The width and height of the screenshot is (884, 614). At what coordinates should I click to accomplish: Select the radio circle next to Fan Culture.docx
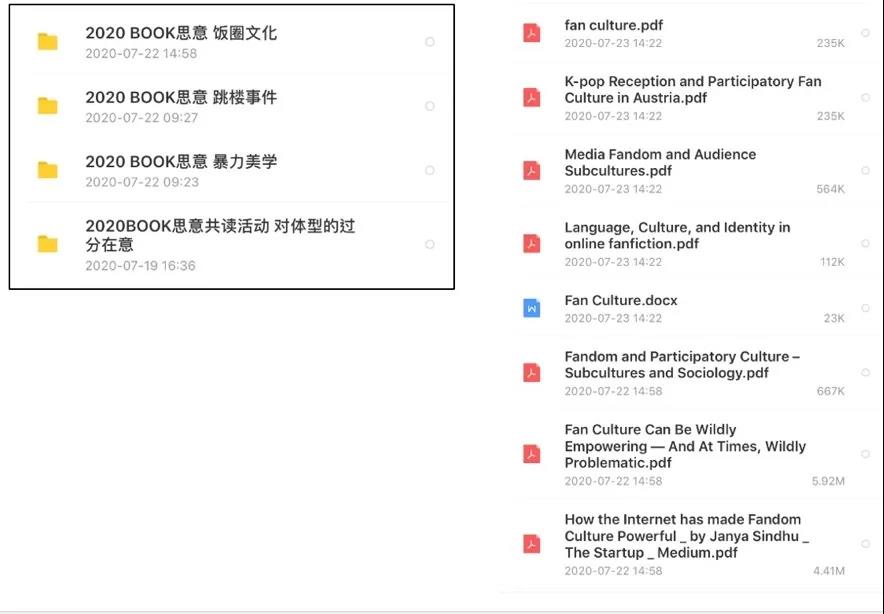(865, 309)
